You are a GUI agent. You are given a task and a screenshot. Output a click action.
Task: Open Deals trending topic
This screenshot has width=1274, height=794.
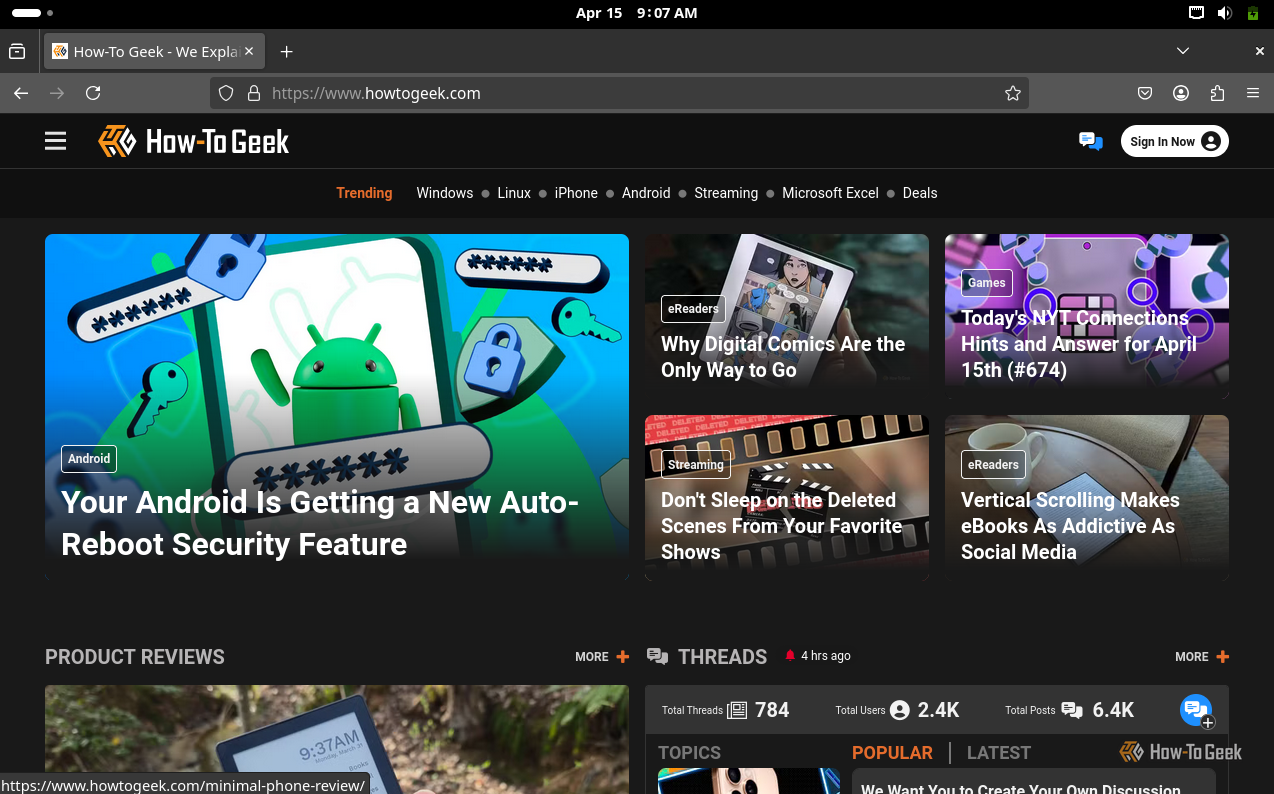pyautogui.click(x=920, y=193)
